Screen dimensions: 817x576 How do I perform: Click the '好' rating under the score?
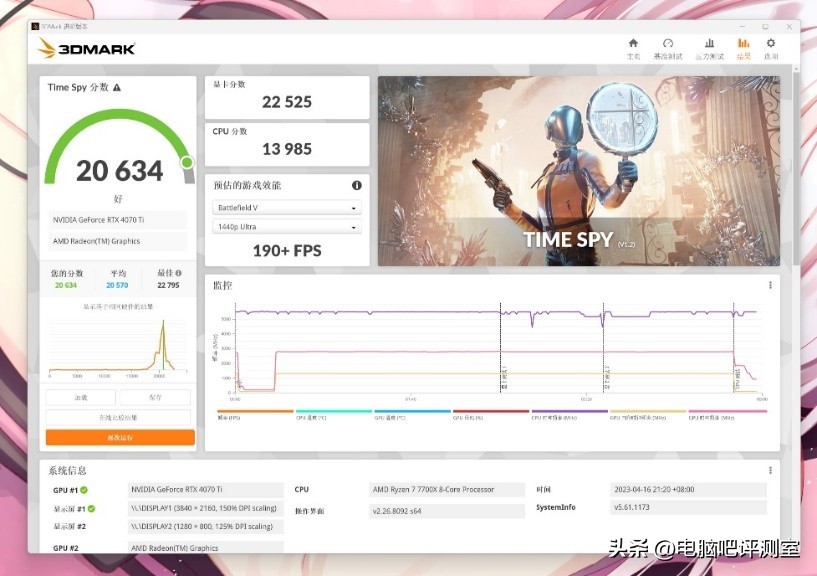click(x=118, y=199)
